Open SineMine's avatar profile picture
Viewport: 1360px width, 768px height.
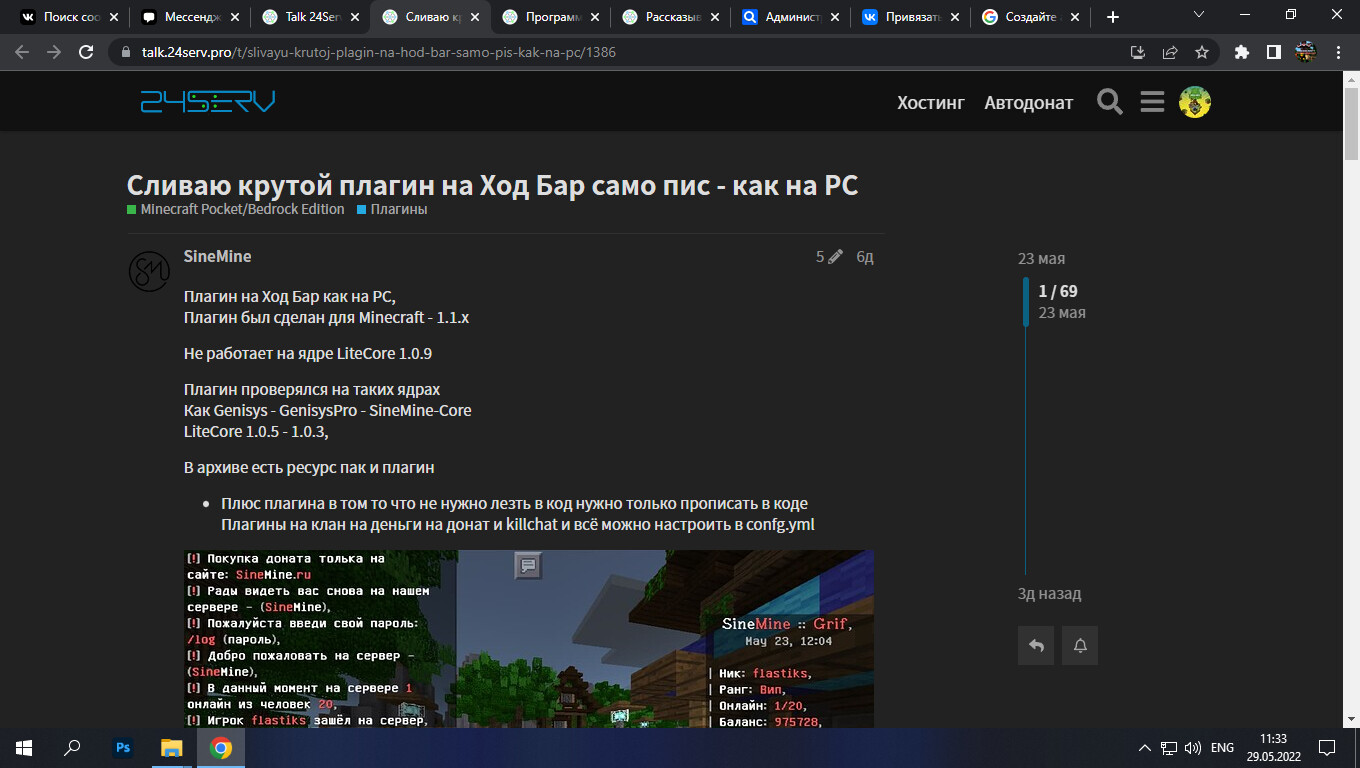149,271
